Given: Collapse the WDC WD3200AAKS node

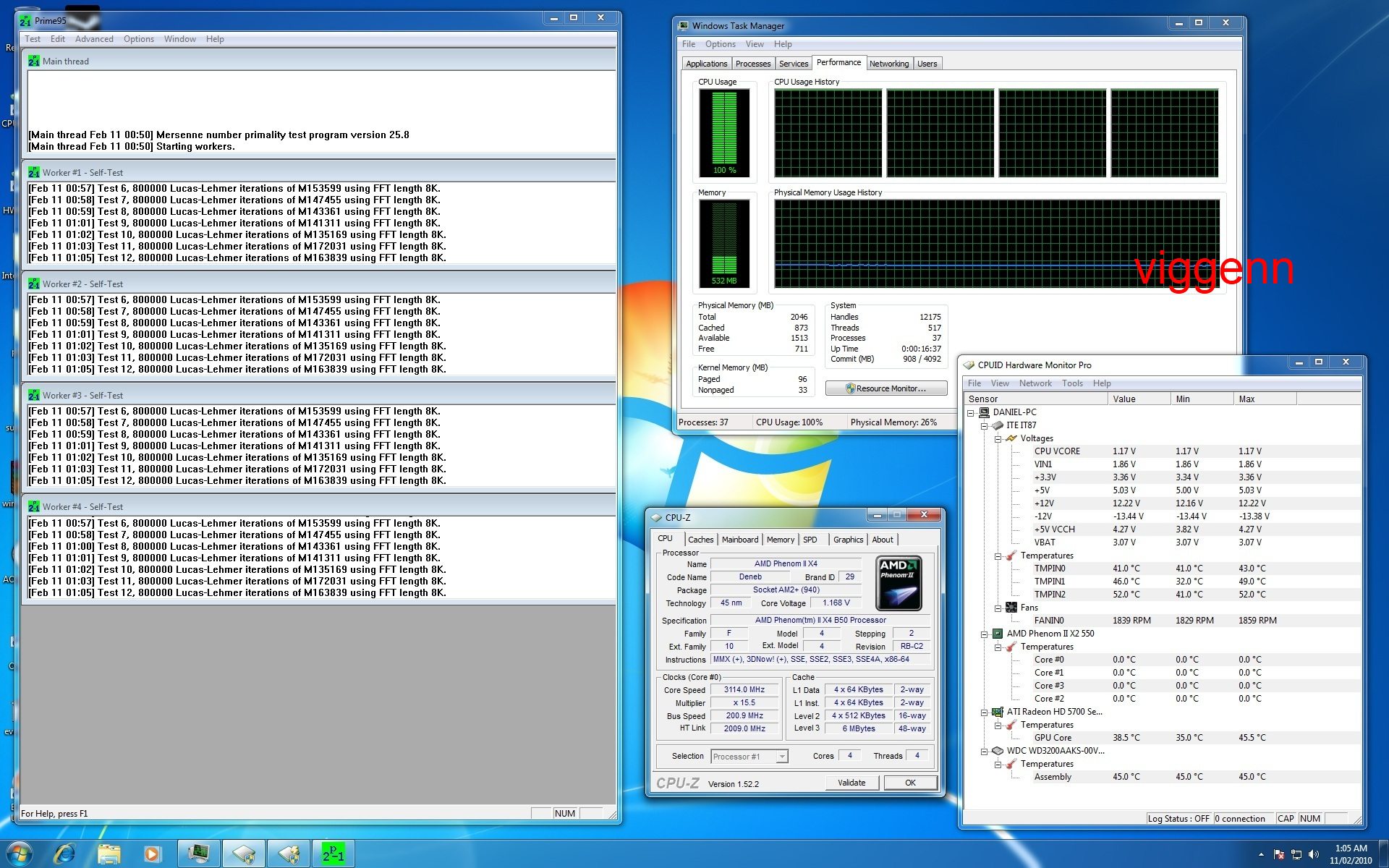Looking at the screenshot, I should (985, 751).
